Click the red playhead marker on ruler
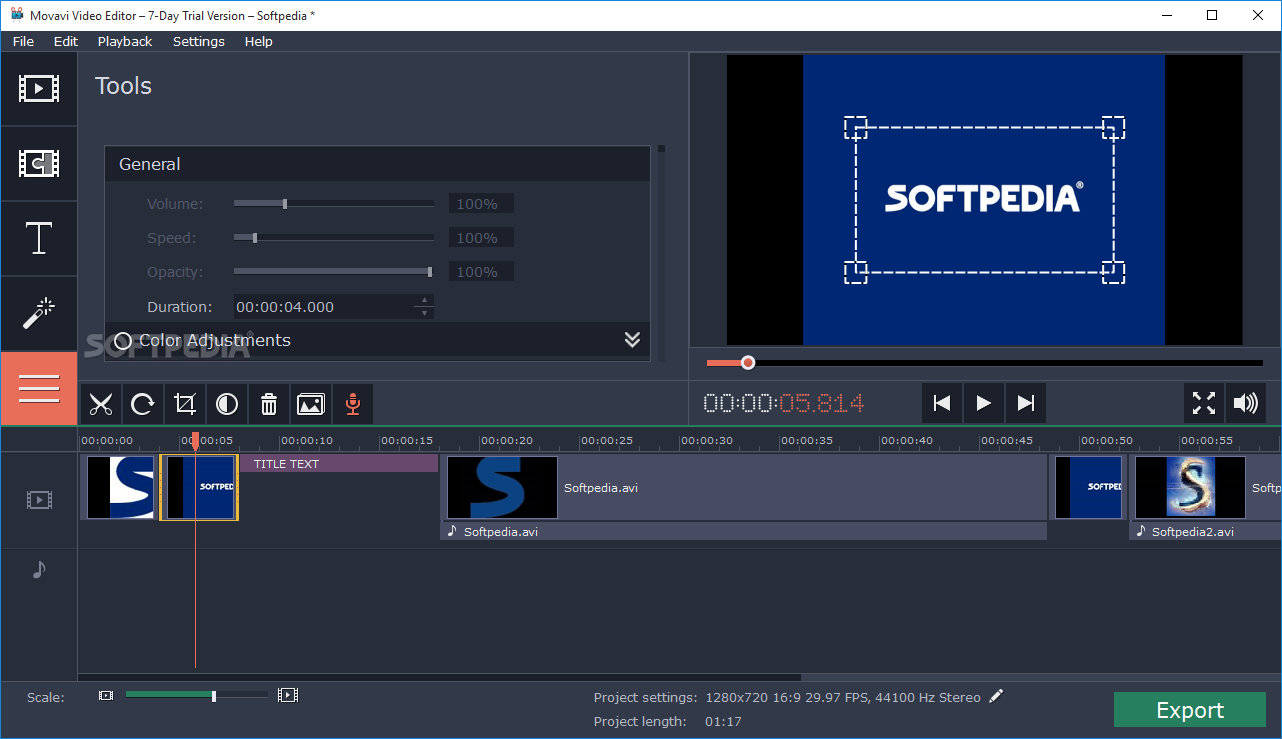The image size is (1282, 739). pyautogui.click(x=195, y=441)
